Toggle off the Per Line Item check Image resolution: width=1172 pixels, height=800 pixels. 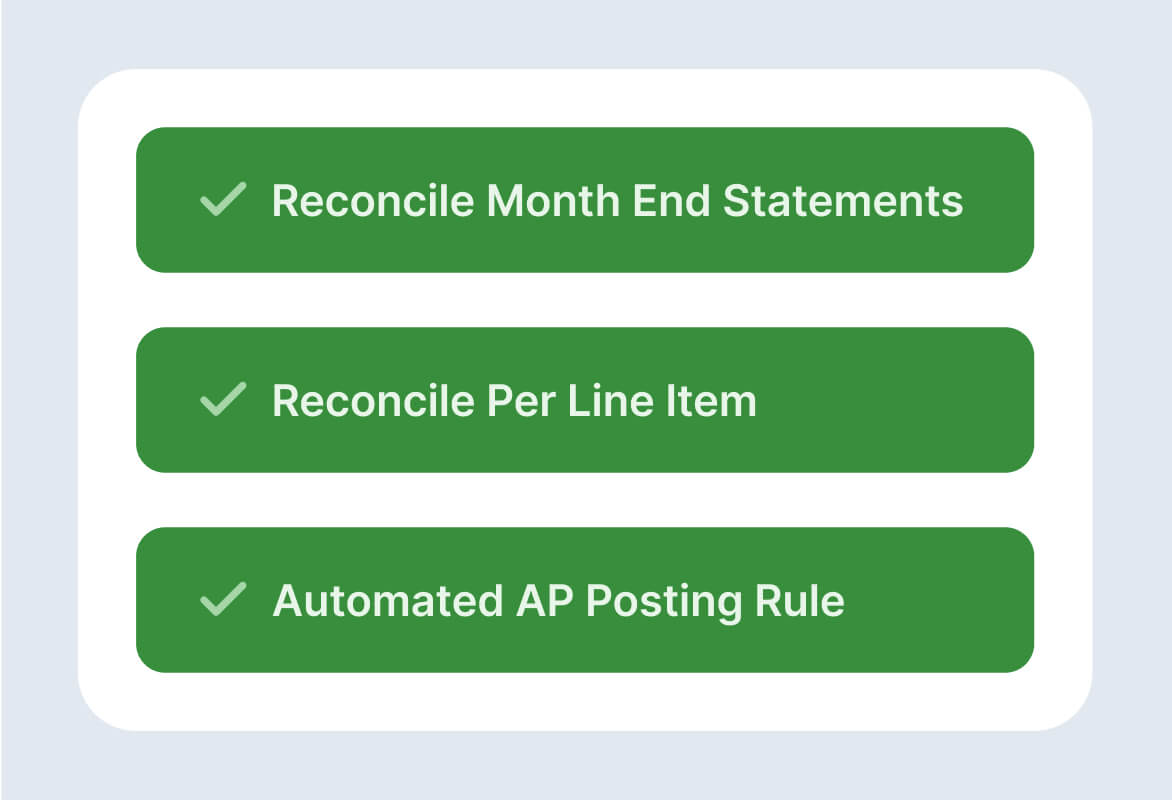point(223,399)
